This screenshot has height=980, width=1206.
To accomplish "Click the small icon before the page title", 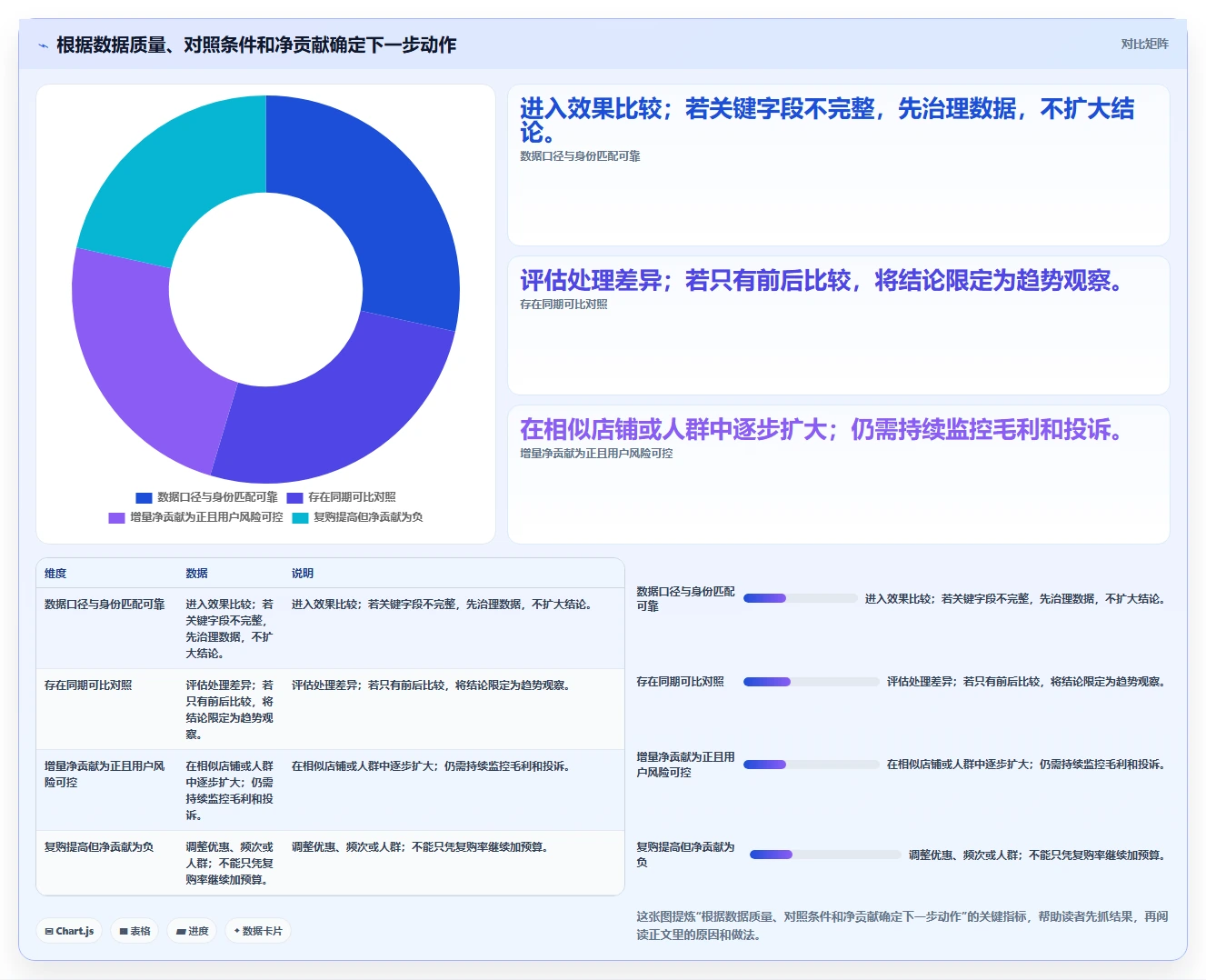I will [x=43, y=45].
